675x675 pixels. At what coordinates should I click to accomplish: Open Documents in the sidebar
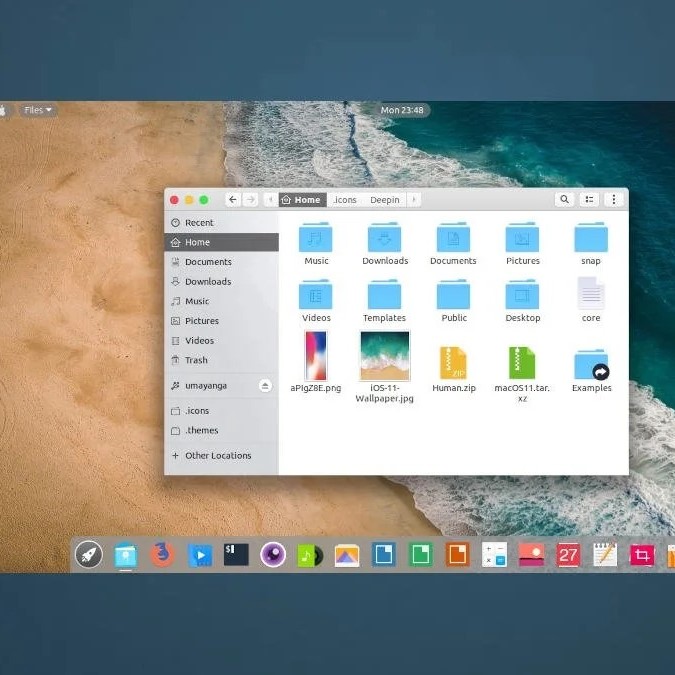tap(221, 262)
